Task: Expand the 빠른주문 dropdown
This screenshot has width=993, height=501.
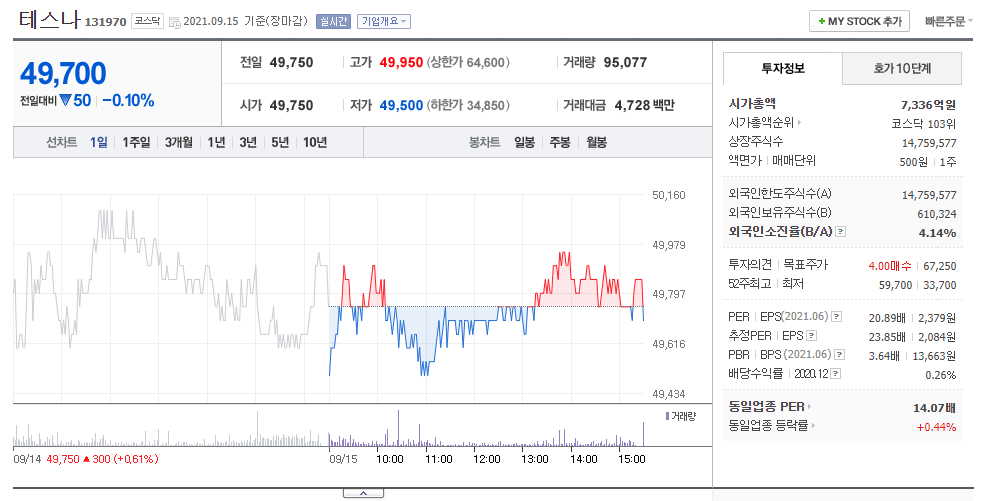Action: point(948,22)
